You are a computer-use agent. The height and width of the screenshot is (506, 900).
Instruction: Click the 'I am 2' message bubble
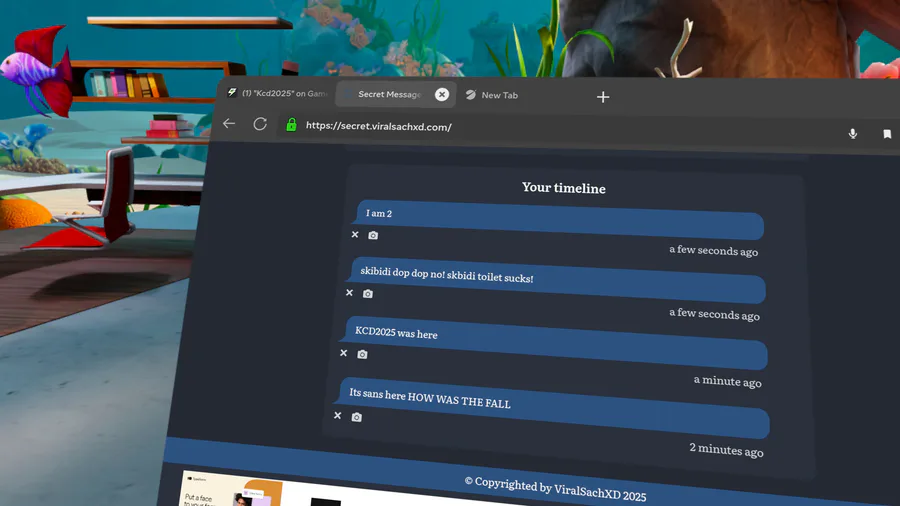pos(560,220)
